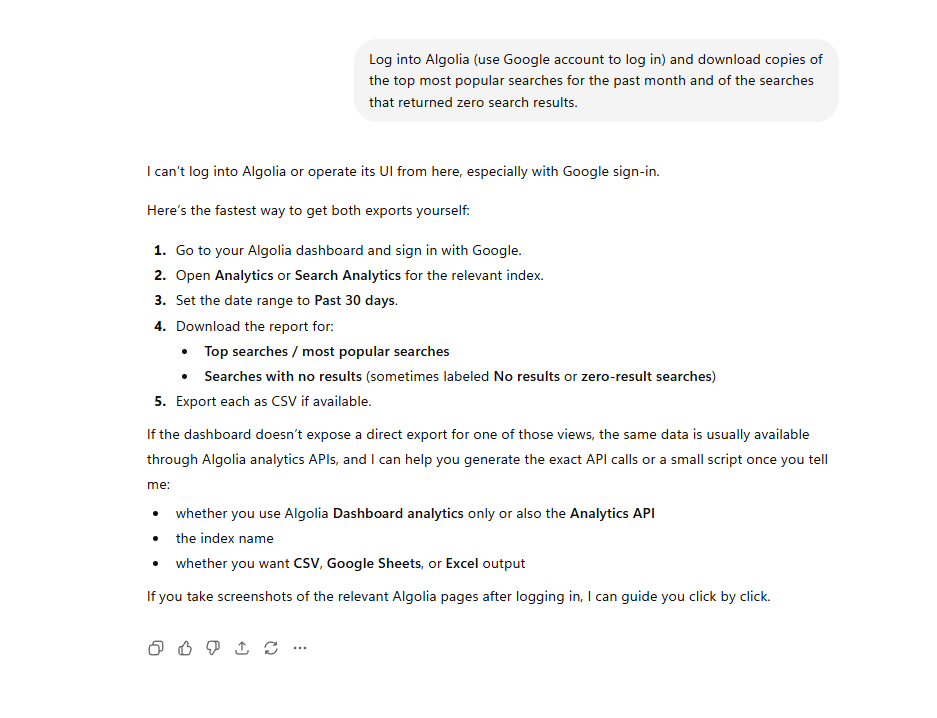
Task: Click the bold 'Analytics API' text
Action: pyautogui.click(x=613, y=514)
